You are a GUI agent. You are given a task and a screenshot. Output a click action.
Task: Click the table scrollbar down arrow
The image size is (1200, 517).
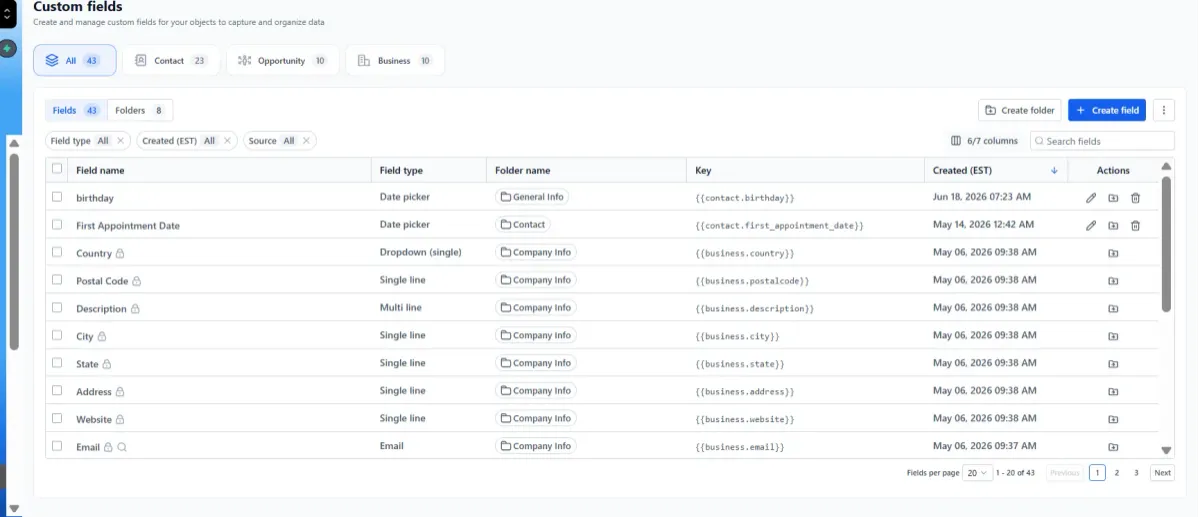tap(1166, 451)
